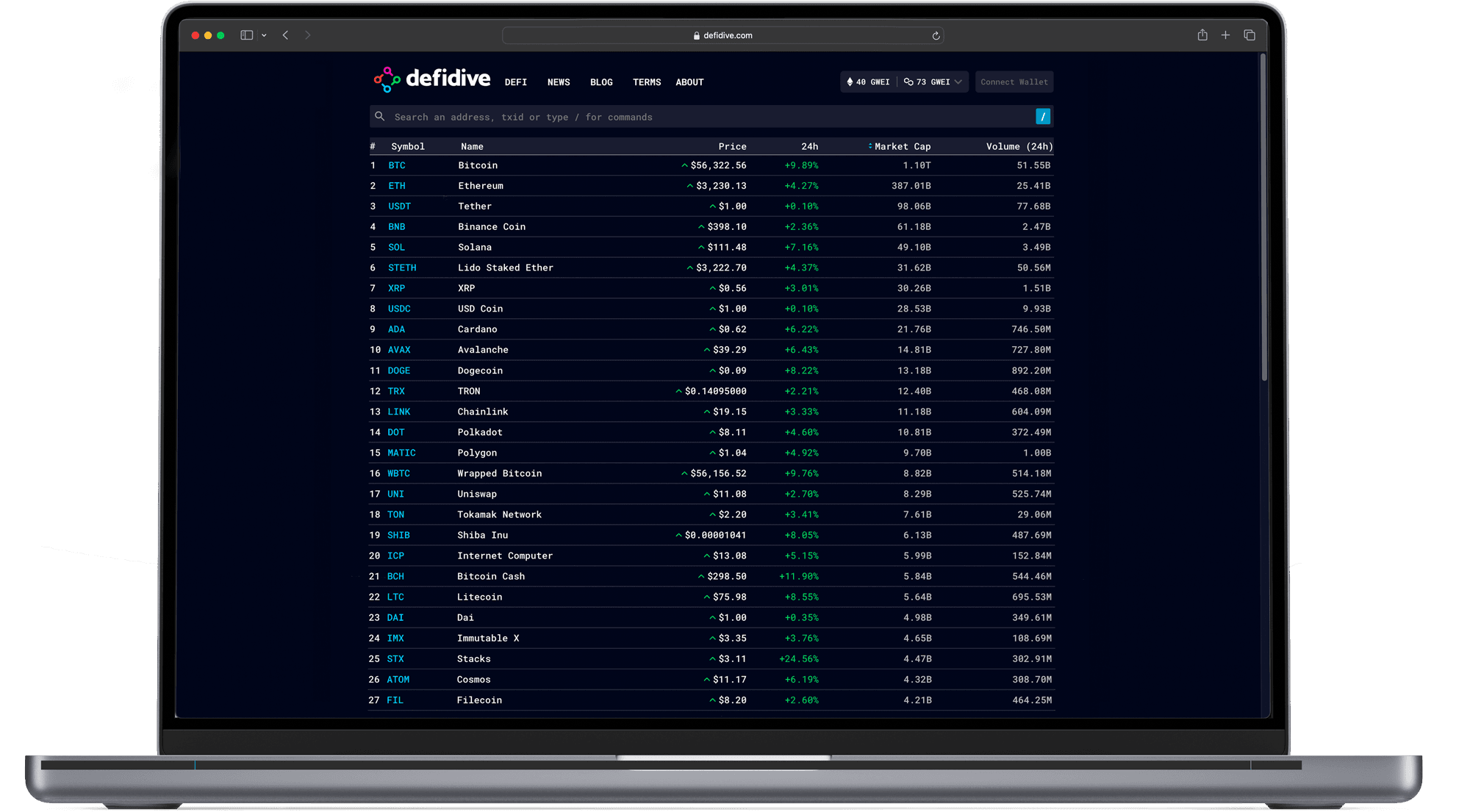1470x812 pixels.
Task: Click Bitcoin Cash change +11.90%
Action: pos(799,577)
